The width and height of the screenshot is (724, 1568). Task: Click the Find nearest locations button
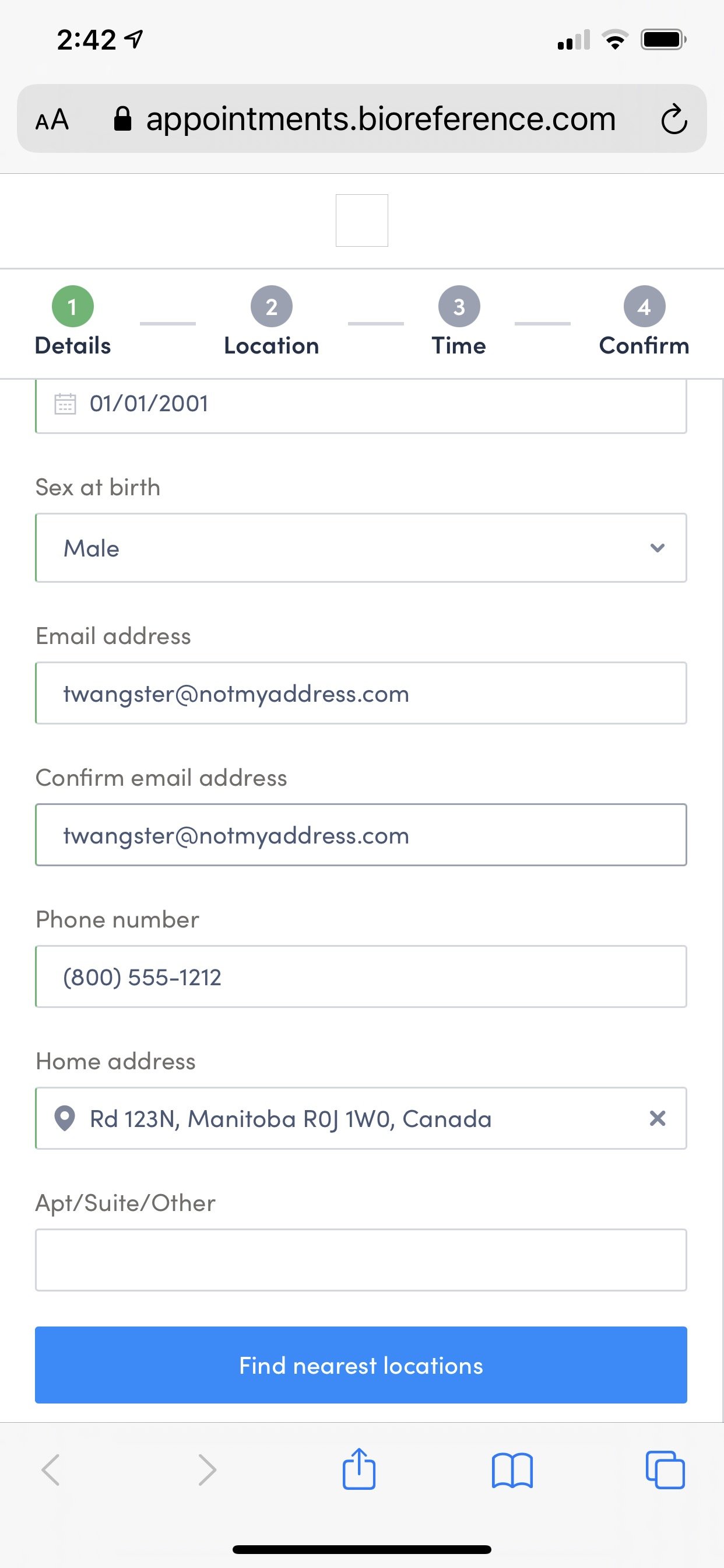361,1364
